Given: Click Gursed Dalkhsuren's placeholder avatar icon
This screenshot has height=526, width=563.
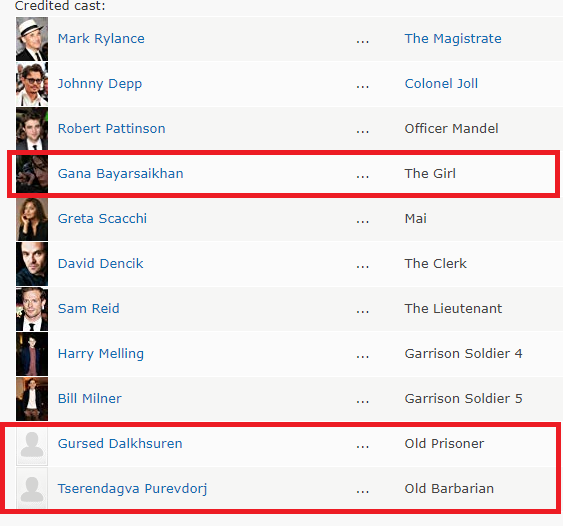Looking at the screenshot, I should click(x=32, y=444).
